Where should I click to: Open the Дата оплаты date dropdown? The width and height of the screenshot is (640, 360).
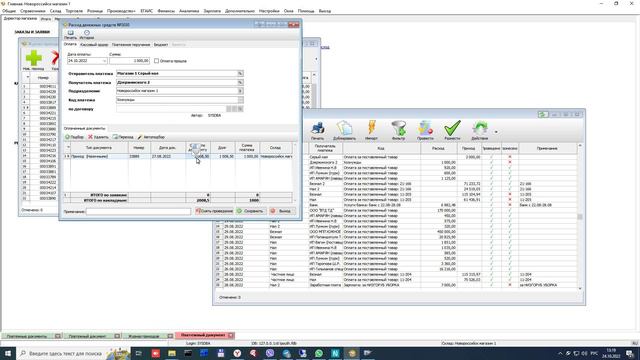[104, 61]
